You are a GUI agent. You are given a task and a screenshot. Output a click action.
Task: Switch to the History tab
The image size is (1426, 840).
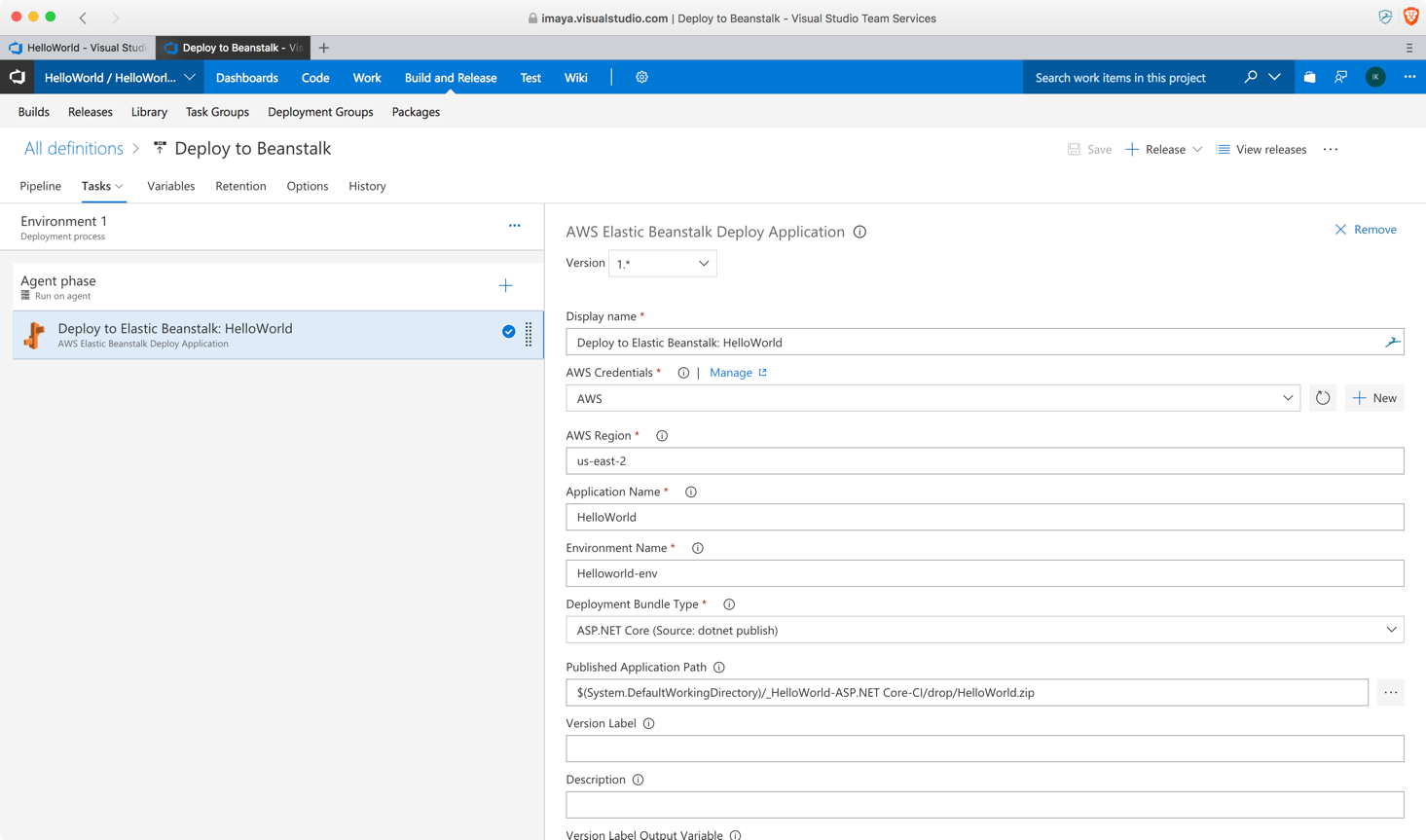click(x=368, y=186)
